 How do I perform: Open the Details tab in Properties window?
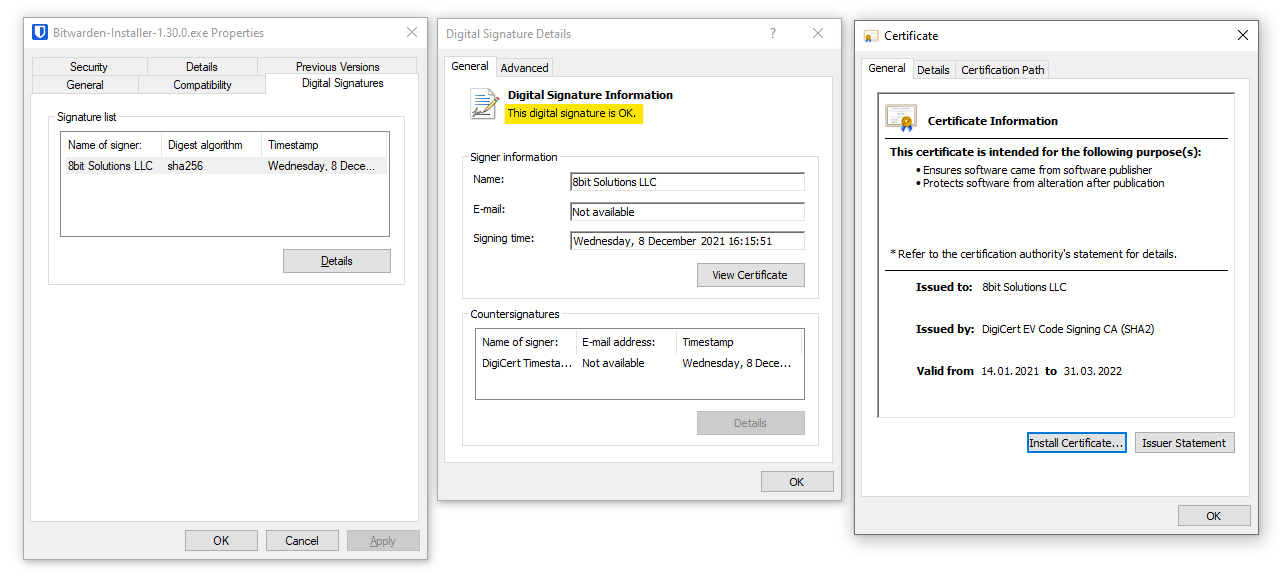tap(202, 67)
